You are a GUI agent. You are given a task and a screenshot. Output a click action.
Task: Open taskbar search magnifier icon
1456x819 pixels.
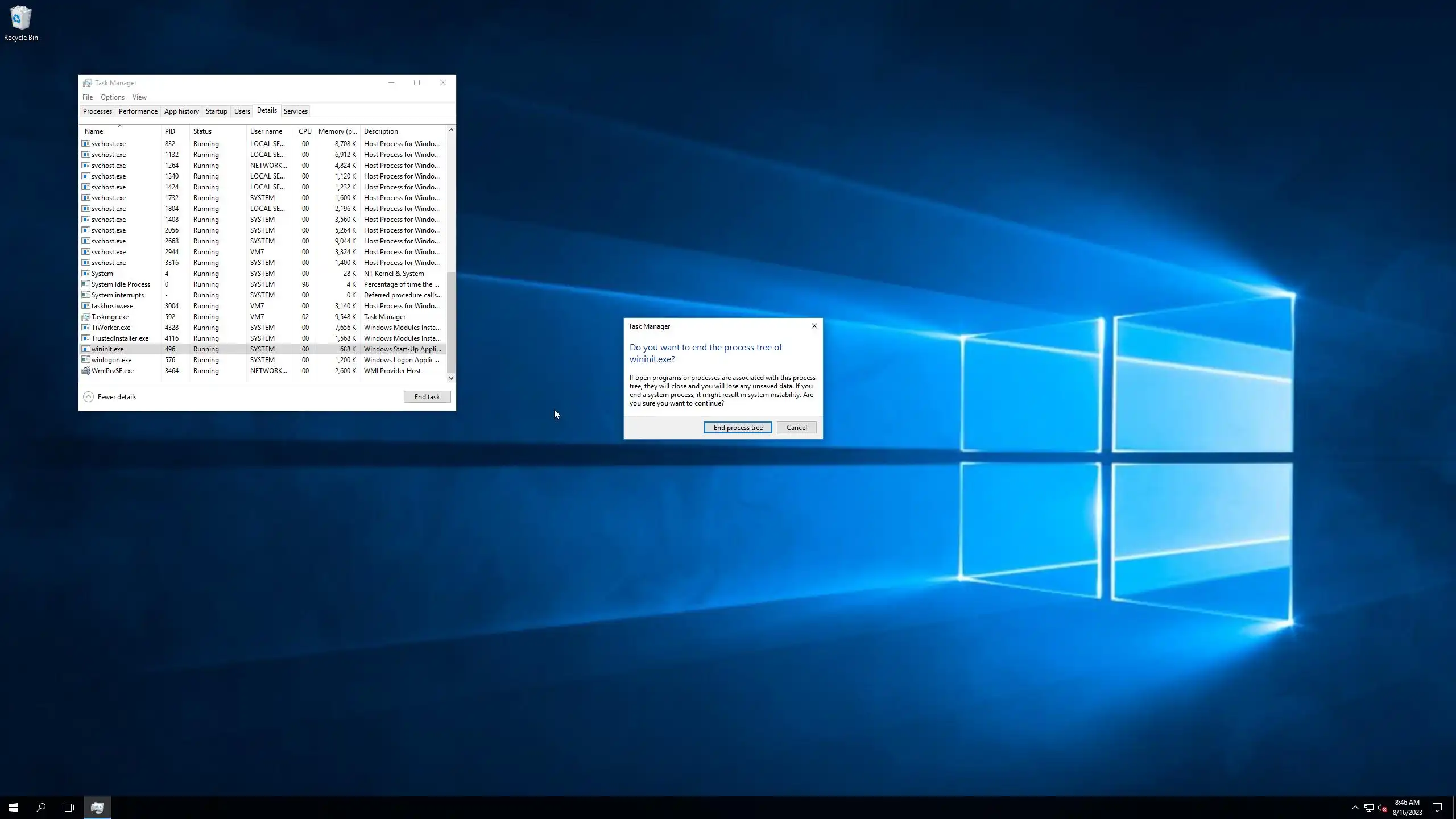[41, 807]
